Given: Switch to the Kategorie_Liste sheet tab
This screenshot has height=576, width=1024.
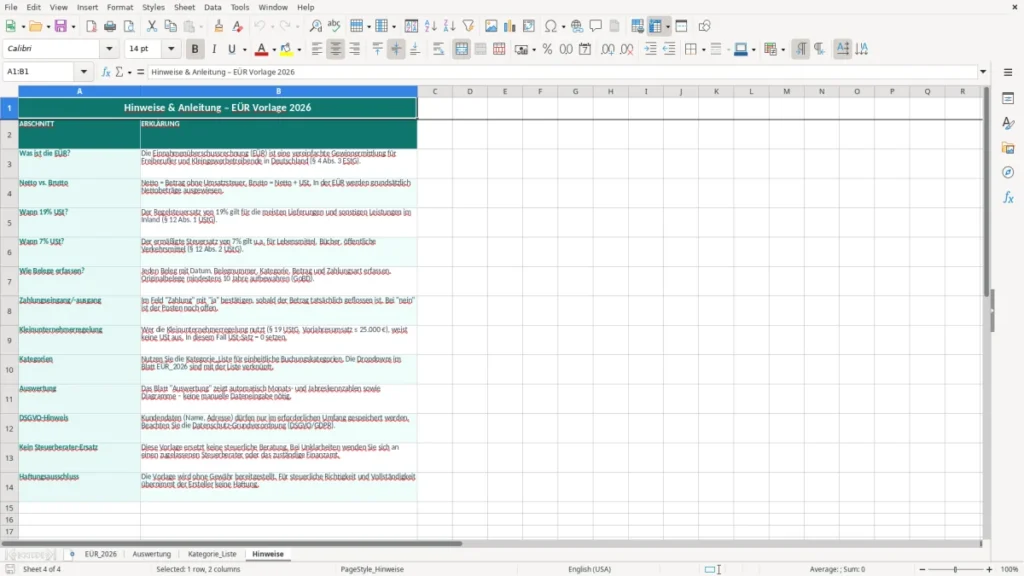Looking at the screenshot, I should [x=212, y=554].
